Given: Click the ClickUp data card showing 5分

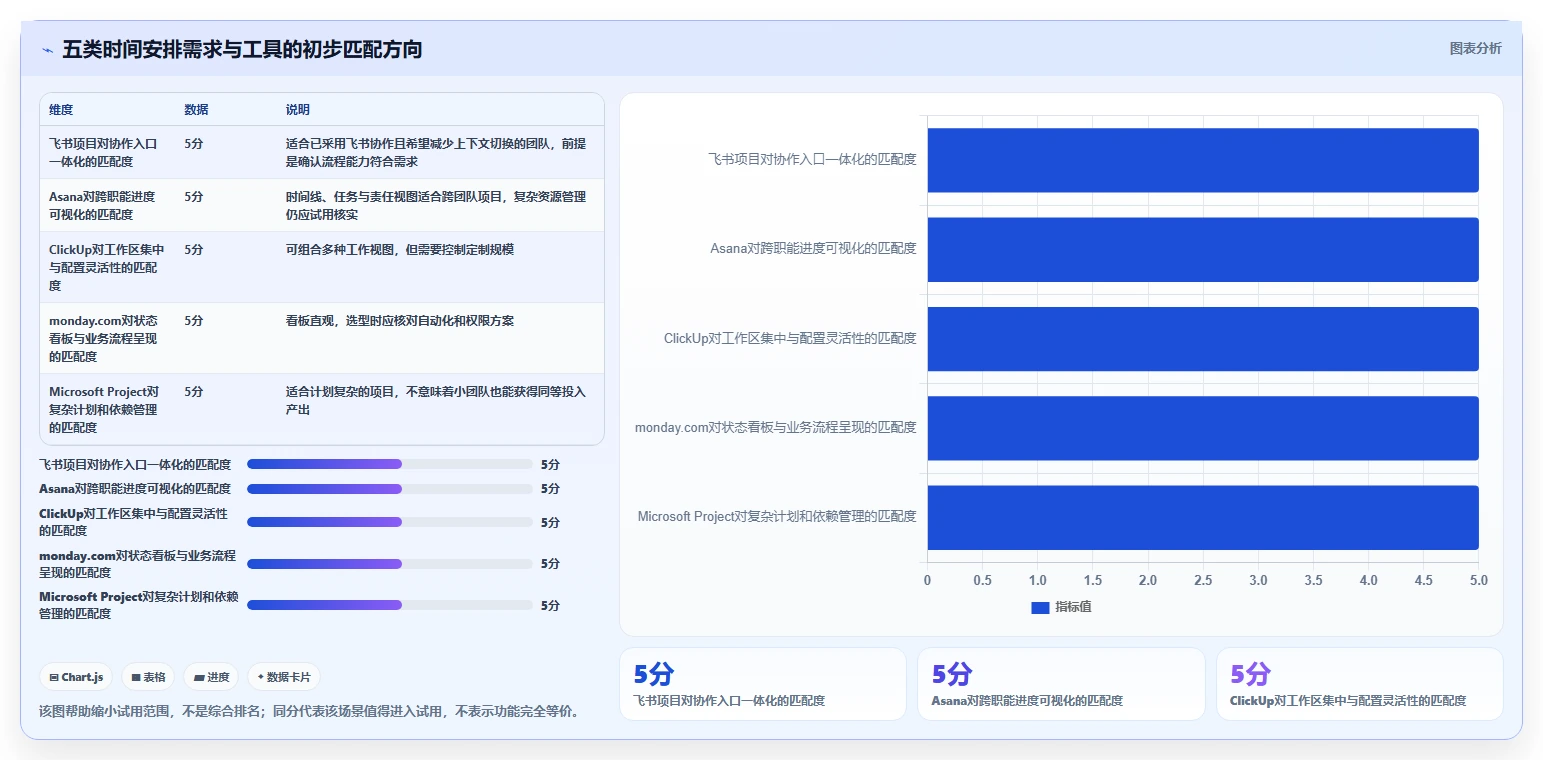Looking at the screenshot, I should pyautogui.click(x=1359, y=684).
